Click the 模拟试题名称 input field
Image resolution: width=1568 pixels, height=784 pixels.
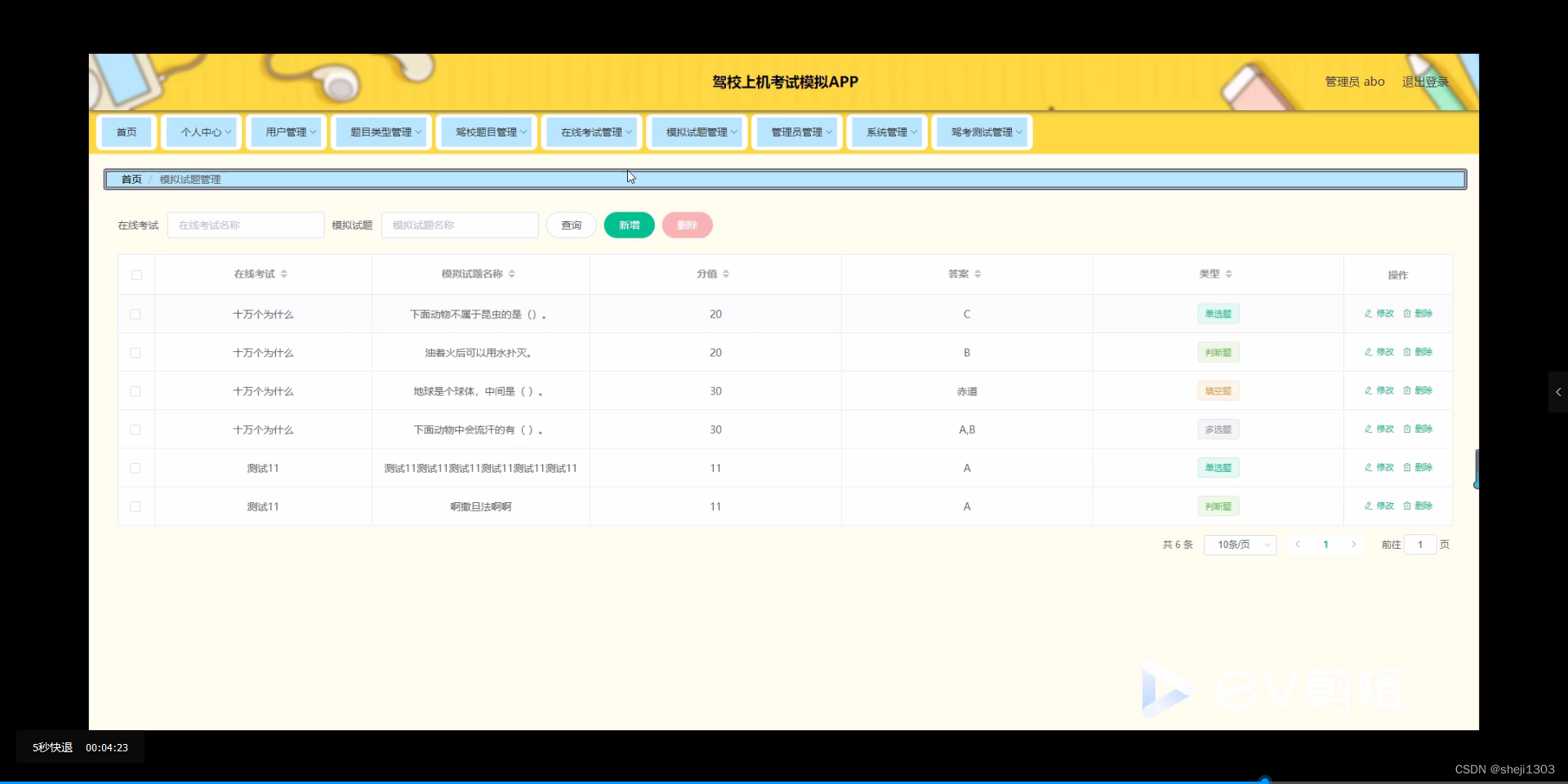pyautogui.click(x=459, y=225)
